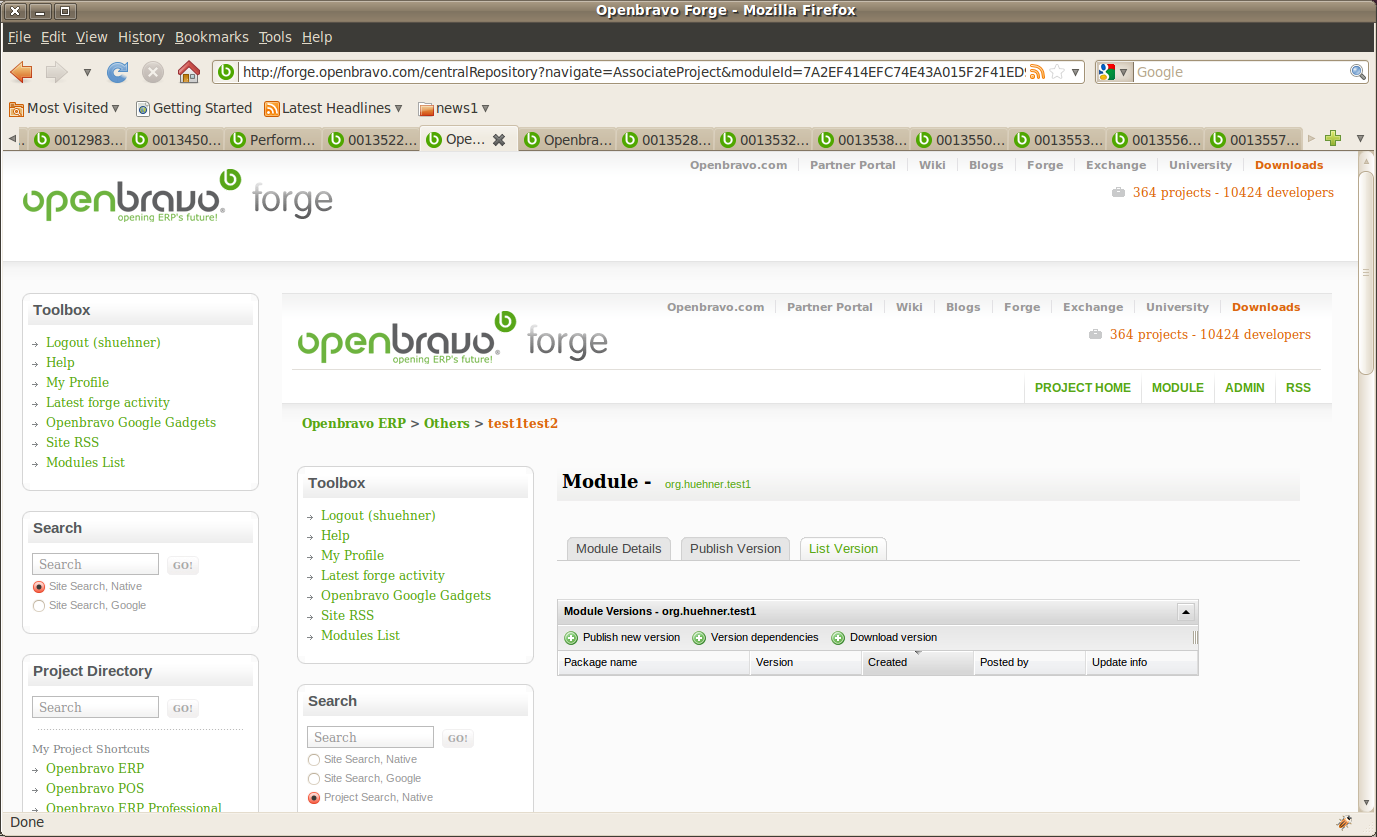Open the Bookmarks menu
The height and width of the screenshot is (837, 1377).
(211, 37)
